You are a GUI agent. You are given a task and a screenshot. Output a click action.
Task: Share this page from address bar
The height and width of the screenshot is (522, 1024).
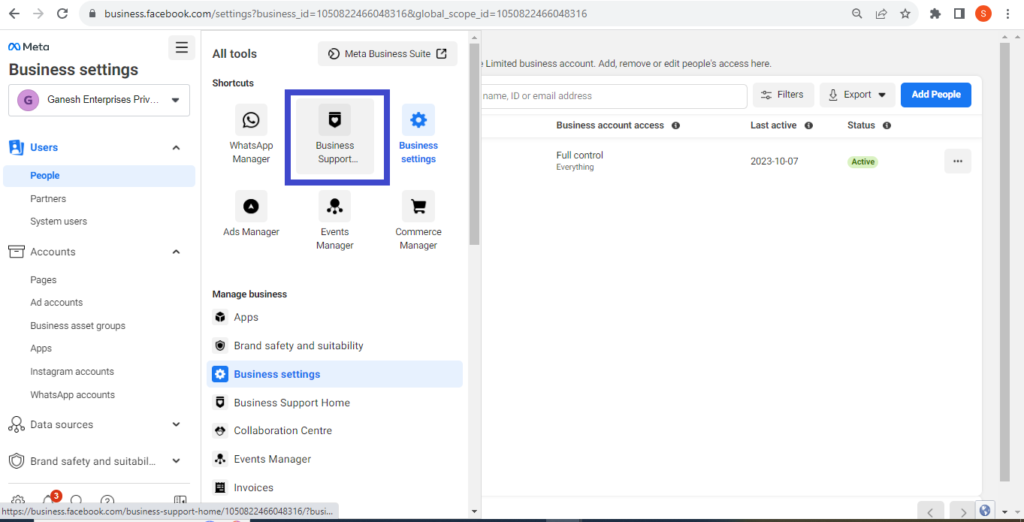click(x=881, y=13)
